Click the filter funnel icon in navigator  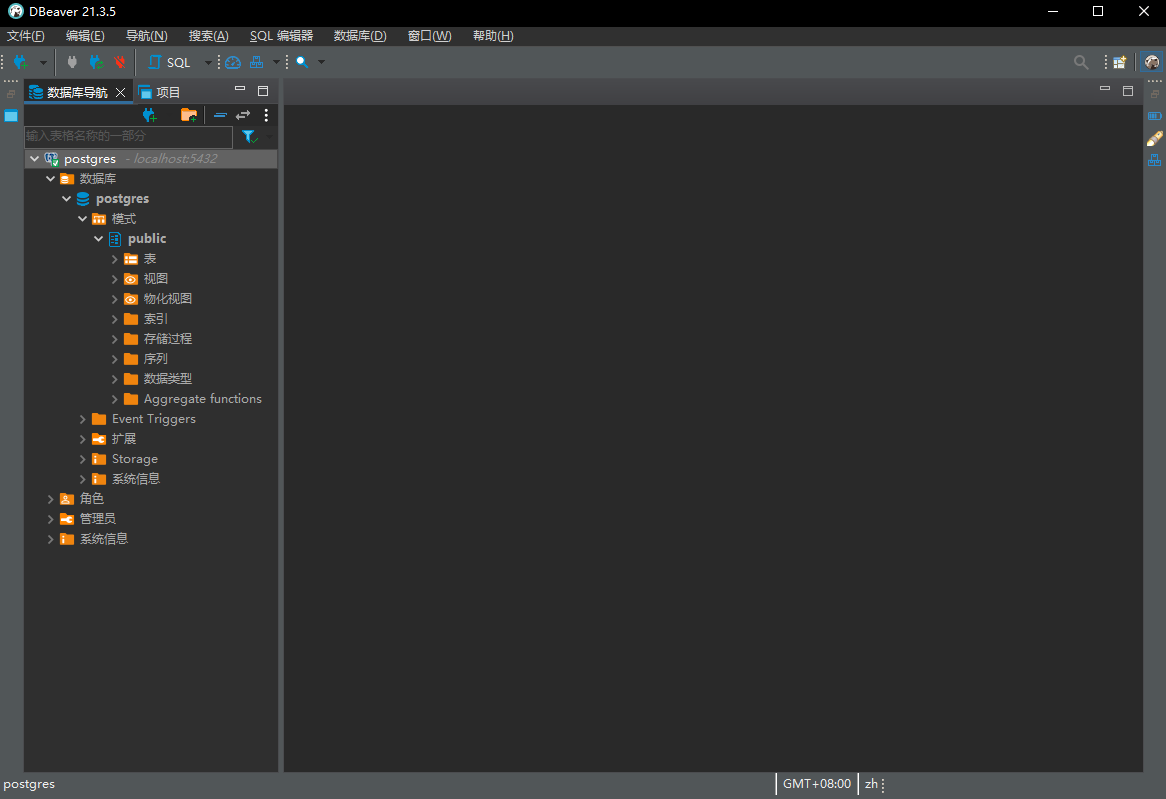pos(249,136)
